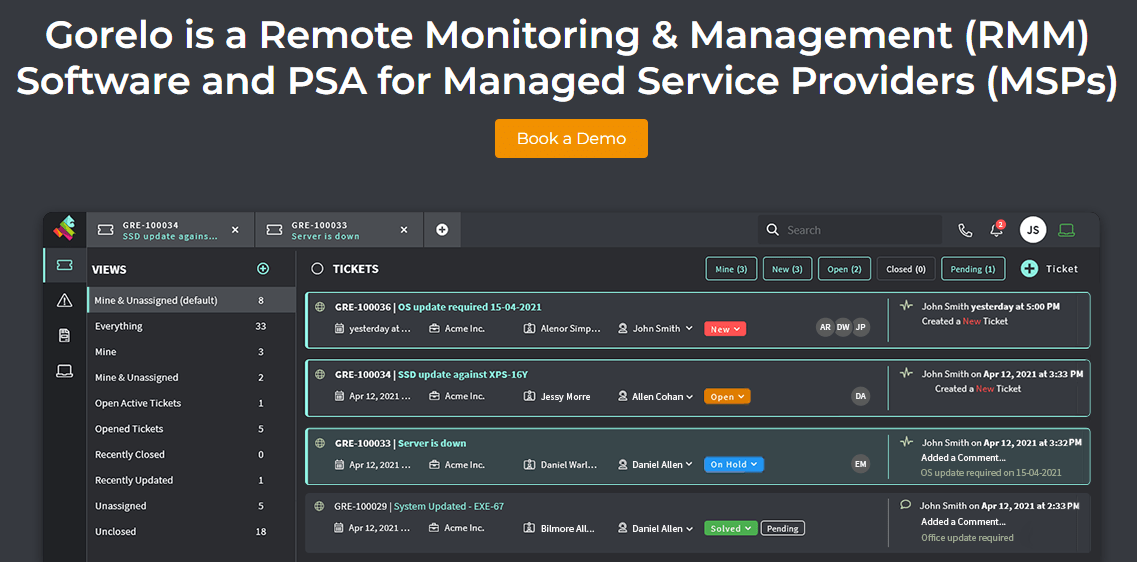The width and height of the screenshot is (1137, 563).
Task: Expand the New status dropdown on GRE-100036
Action: pos(725,329)
